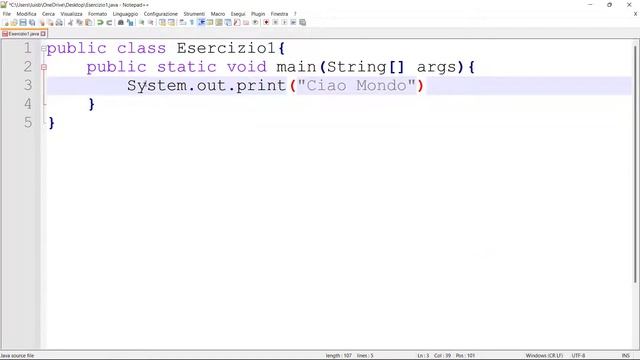This screenshot has width=640, height=360.
Task: Run macro multiple times icon
Action: (x=293, y=22)
